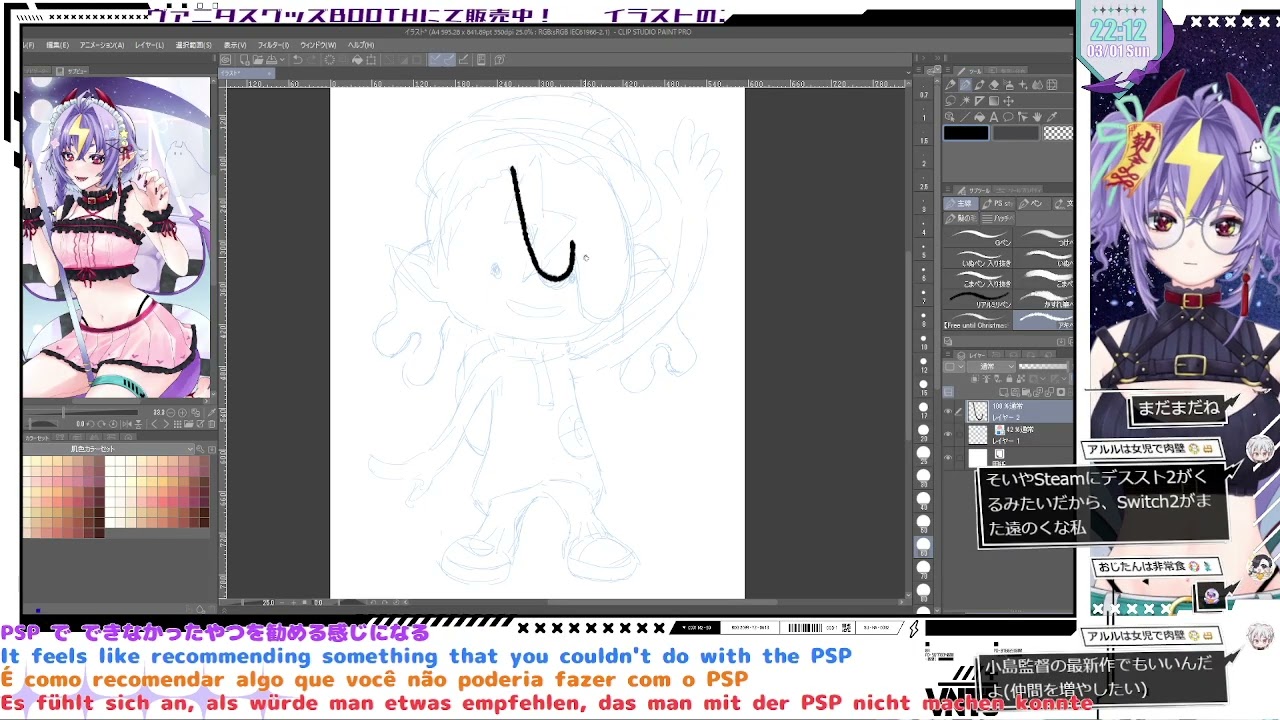Click the character image in Sub View
Screen dimensions: 1280x720
click(116, 238)
